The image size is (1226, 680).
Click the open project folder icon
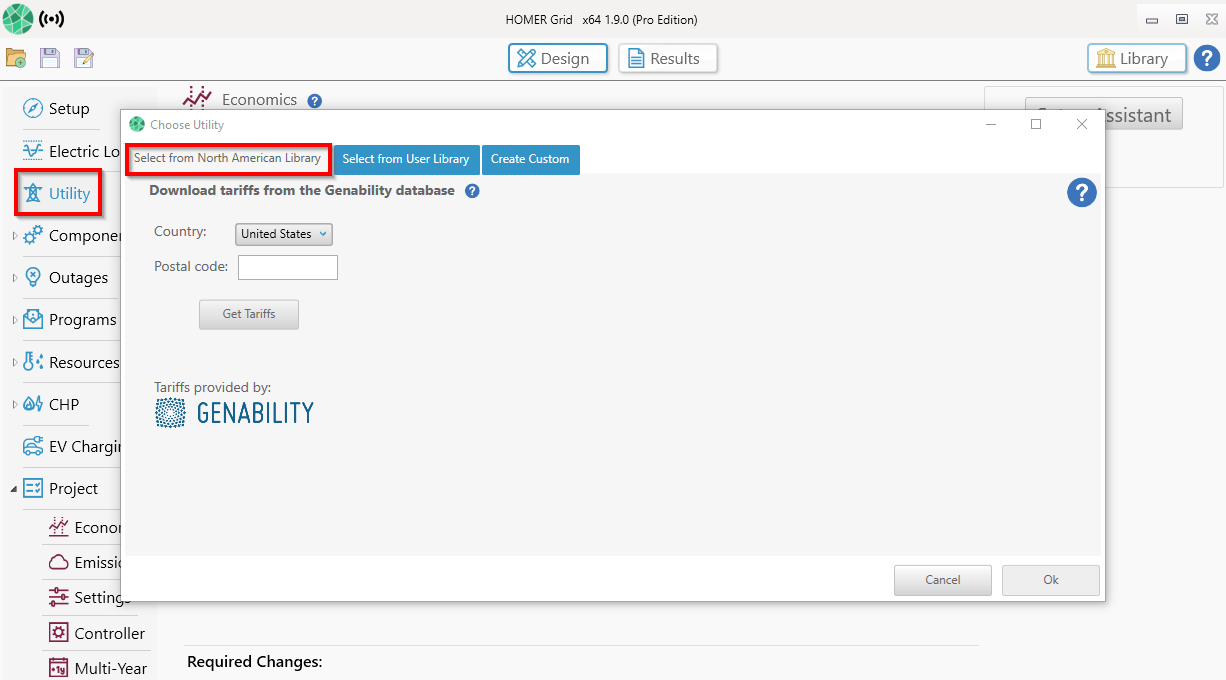pyautogui.click(x=16, y=58)
